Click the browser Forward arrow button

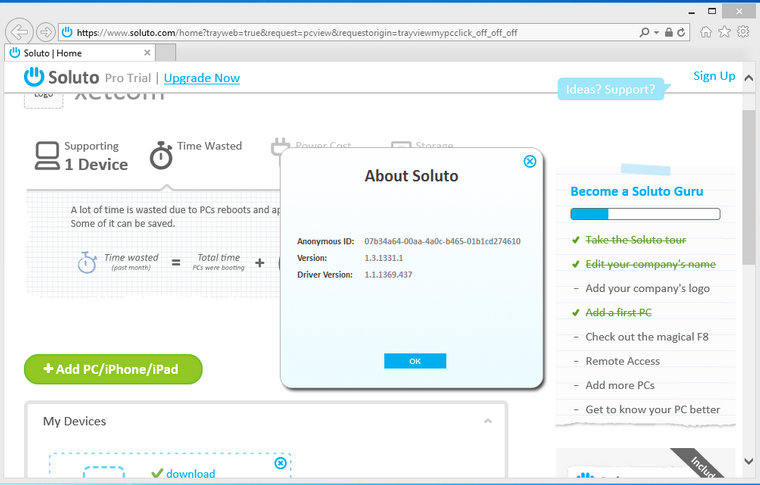[x=46, y=32]
